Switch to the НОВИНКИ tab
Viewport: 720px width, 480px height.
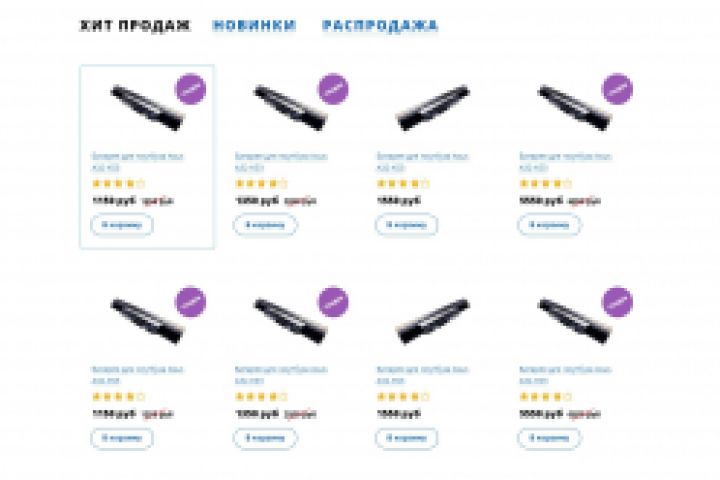[x=254, y=26]
